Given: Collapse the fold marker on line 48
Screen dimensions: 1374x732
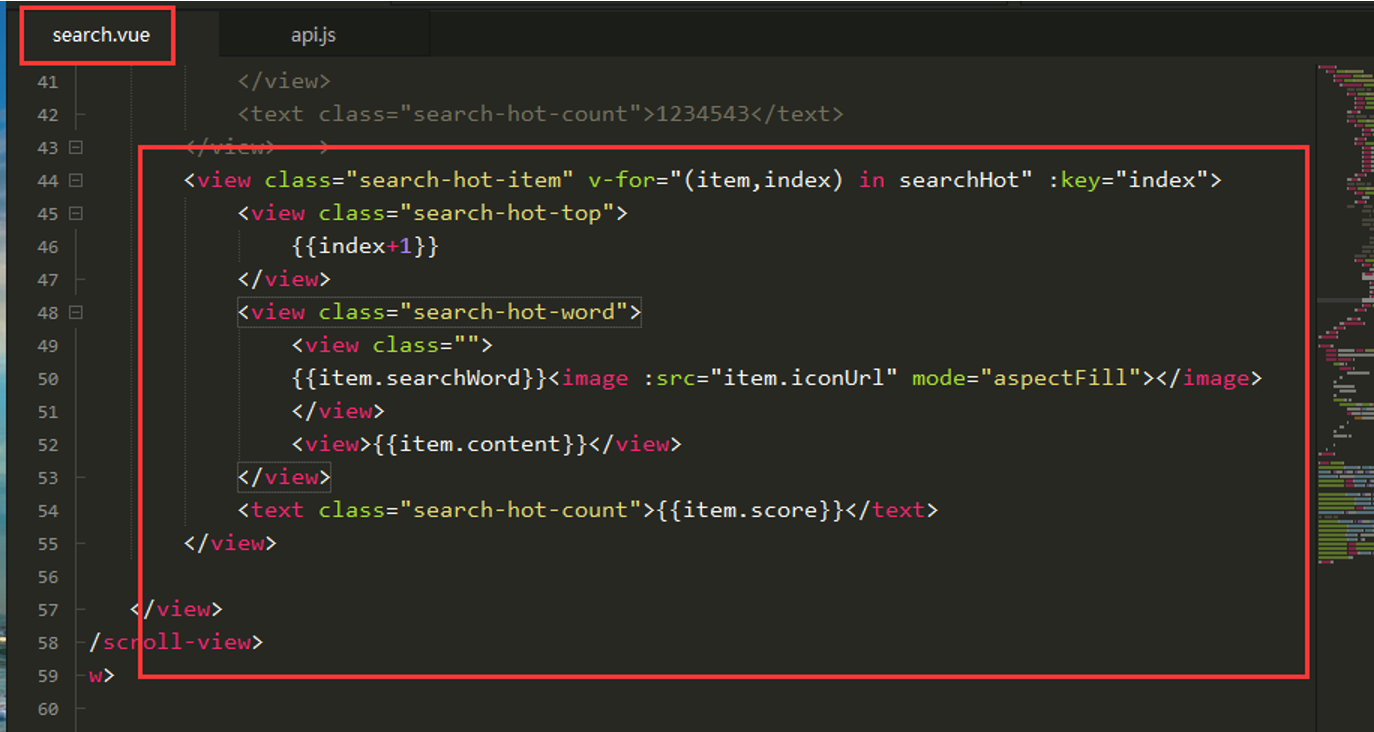Looking at the screenshot, I should pyautogui.click(x=76, y=312).
